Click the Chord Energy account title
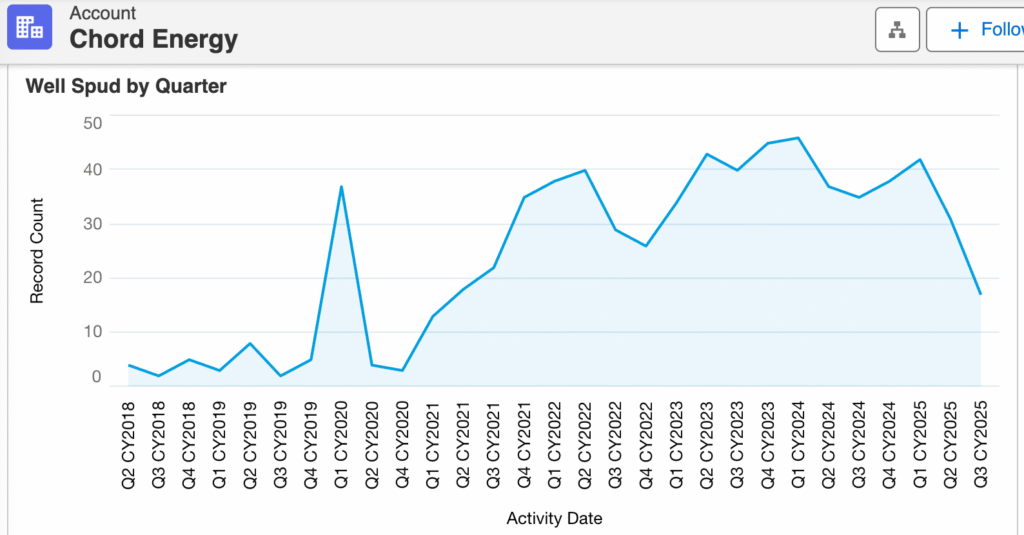This screenshot has height=535, width=1024. (153, 39)
